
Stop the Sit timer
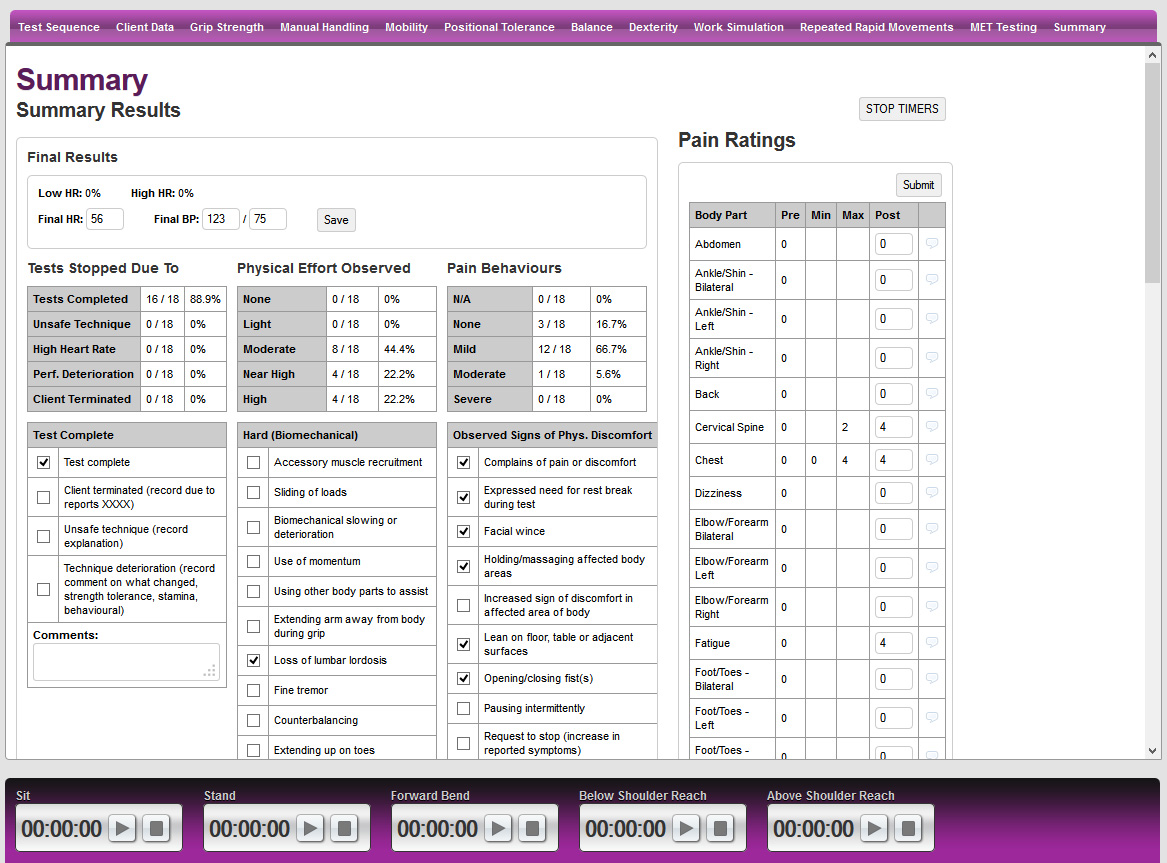point(154,827)
